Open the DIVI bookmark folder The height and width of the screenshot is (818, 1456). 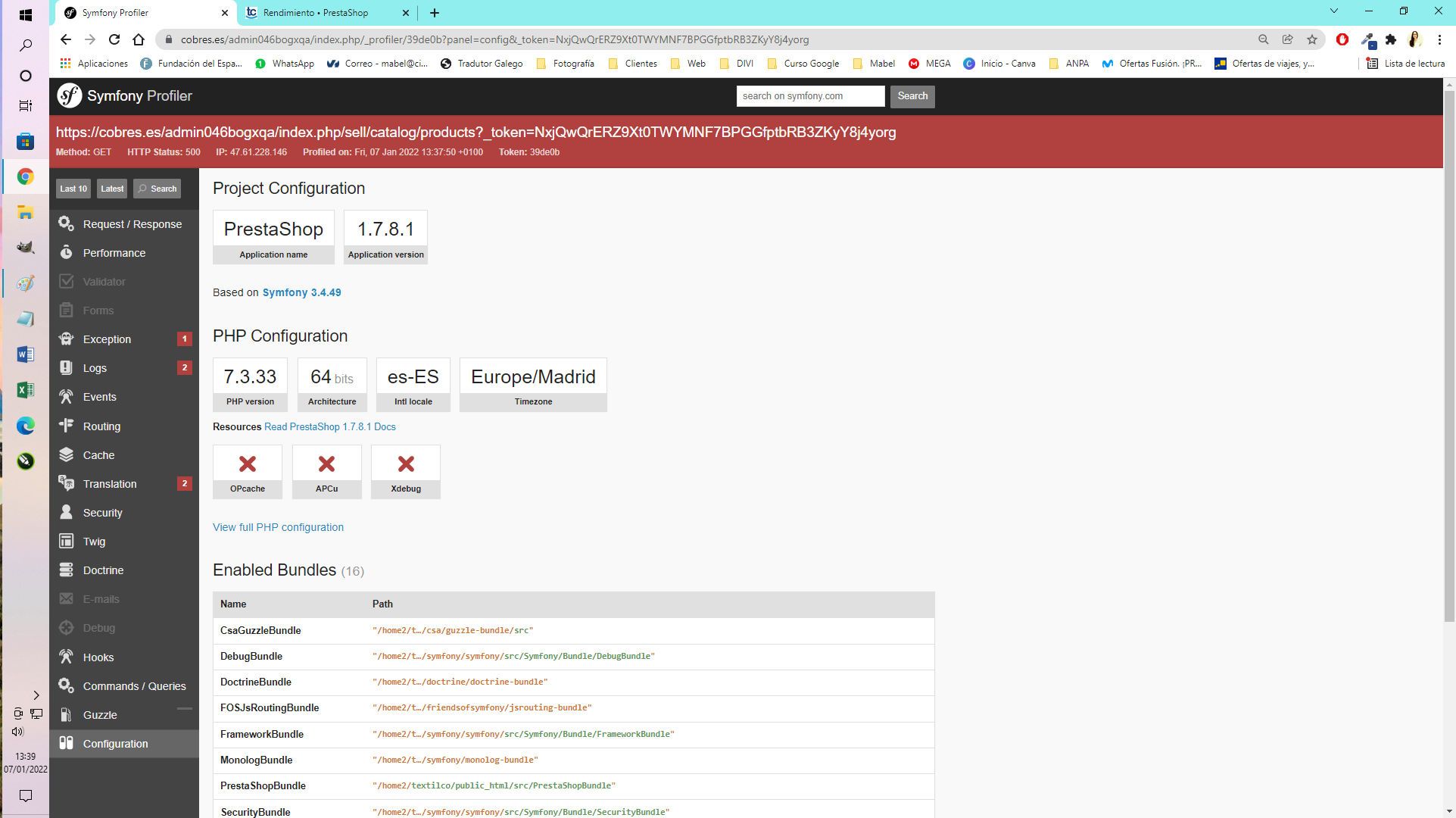point(736,64)
